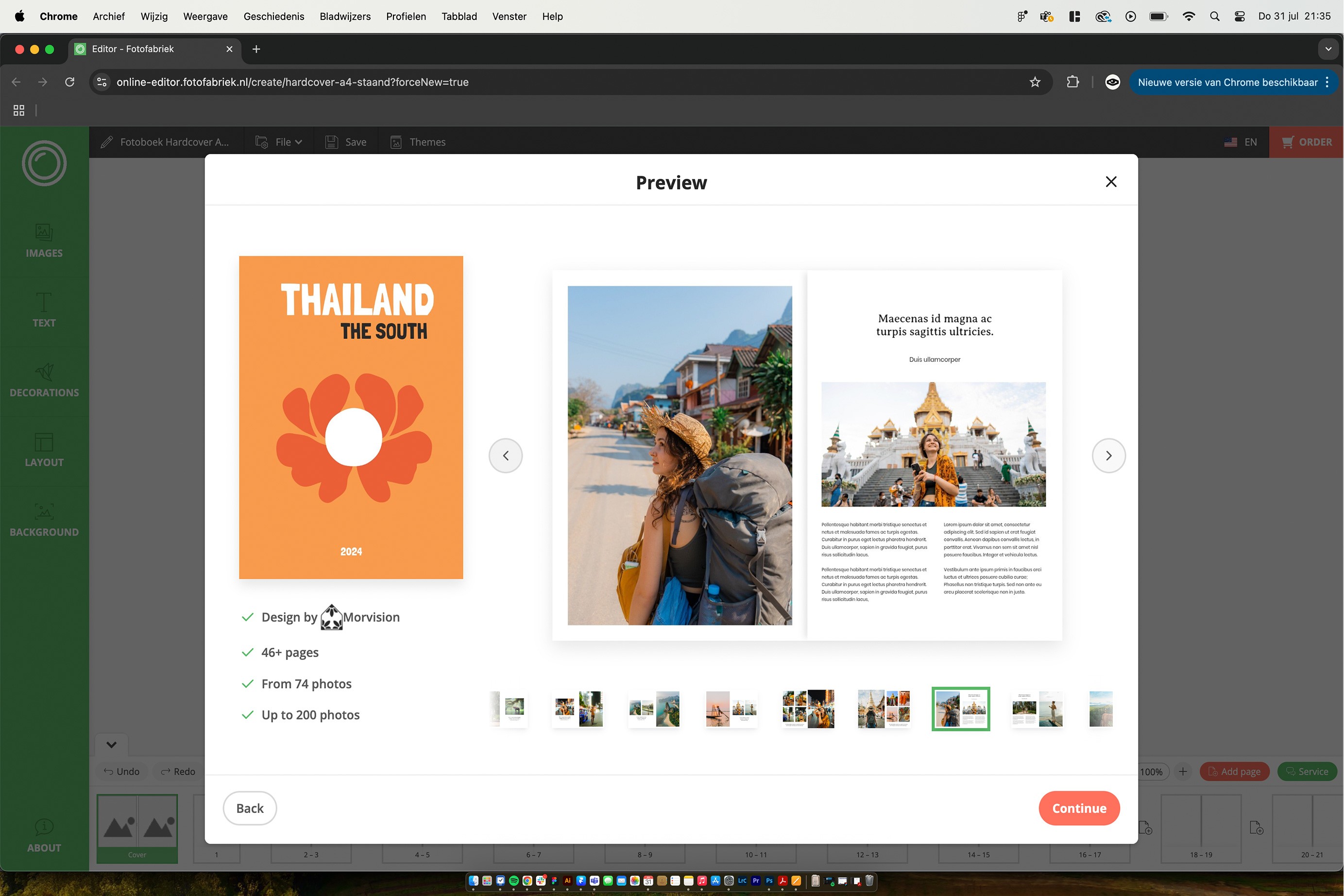Select the elephant spread thumbnail
Image resolution: width=1344 pixels, height=896 pixels.
[512, 709]
